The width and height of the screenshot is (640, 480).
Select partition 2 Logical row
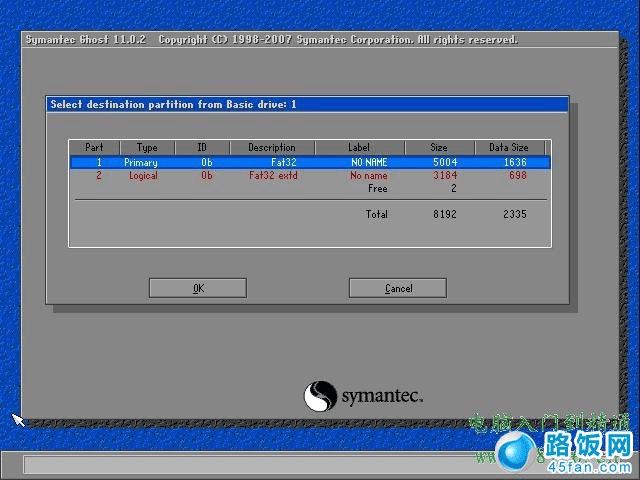pos(310,176)
